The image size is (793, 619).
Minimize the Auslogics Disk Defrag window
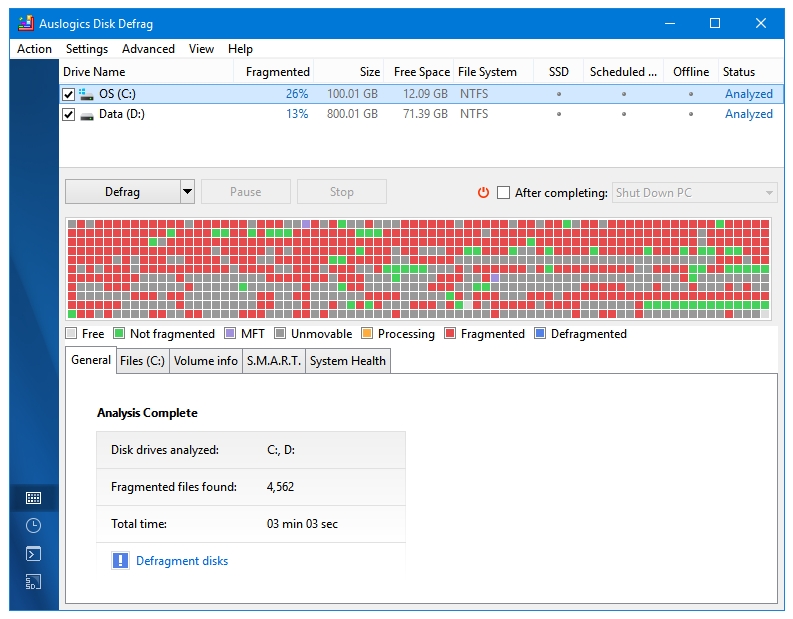[x=670, y=23]
